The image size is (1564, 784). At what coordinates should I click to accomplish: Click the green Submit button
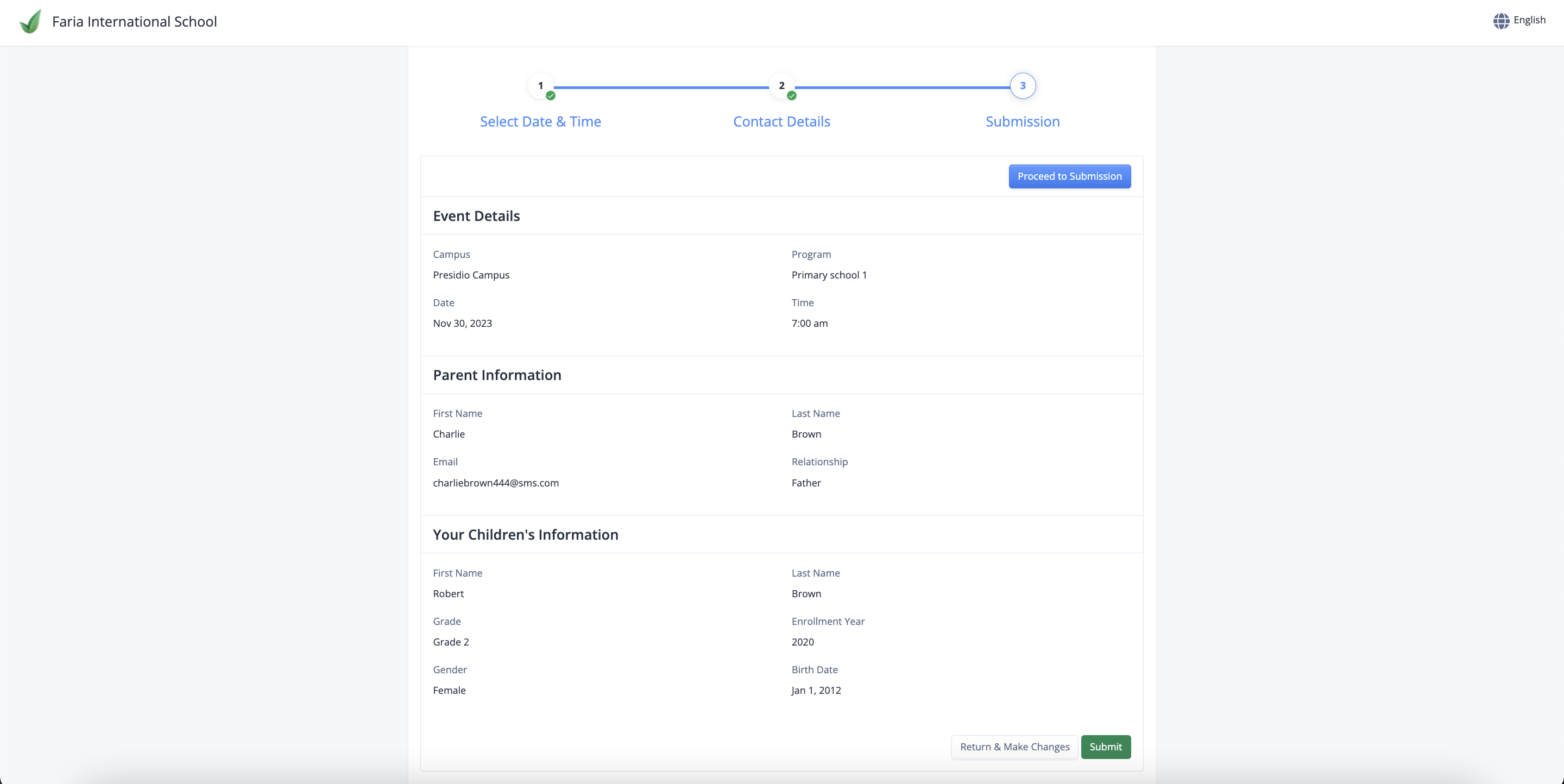click(1105, 747)
